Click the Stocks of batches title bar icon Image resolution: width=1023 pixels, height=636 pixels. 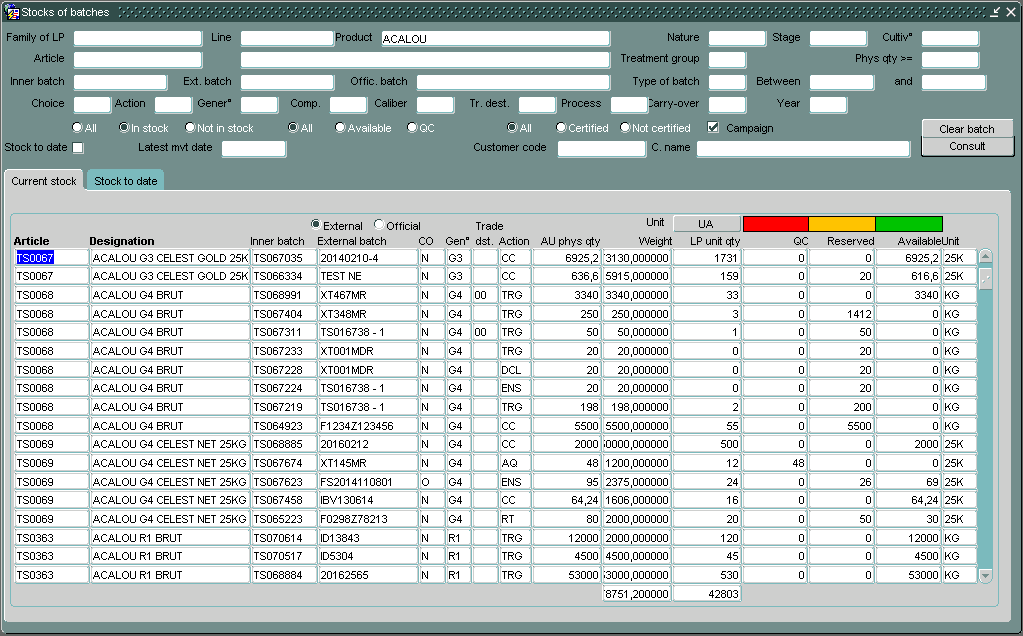(x=12, y=12)
